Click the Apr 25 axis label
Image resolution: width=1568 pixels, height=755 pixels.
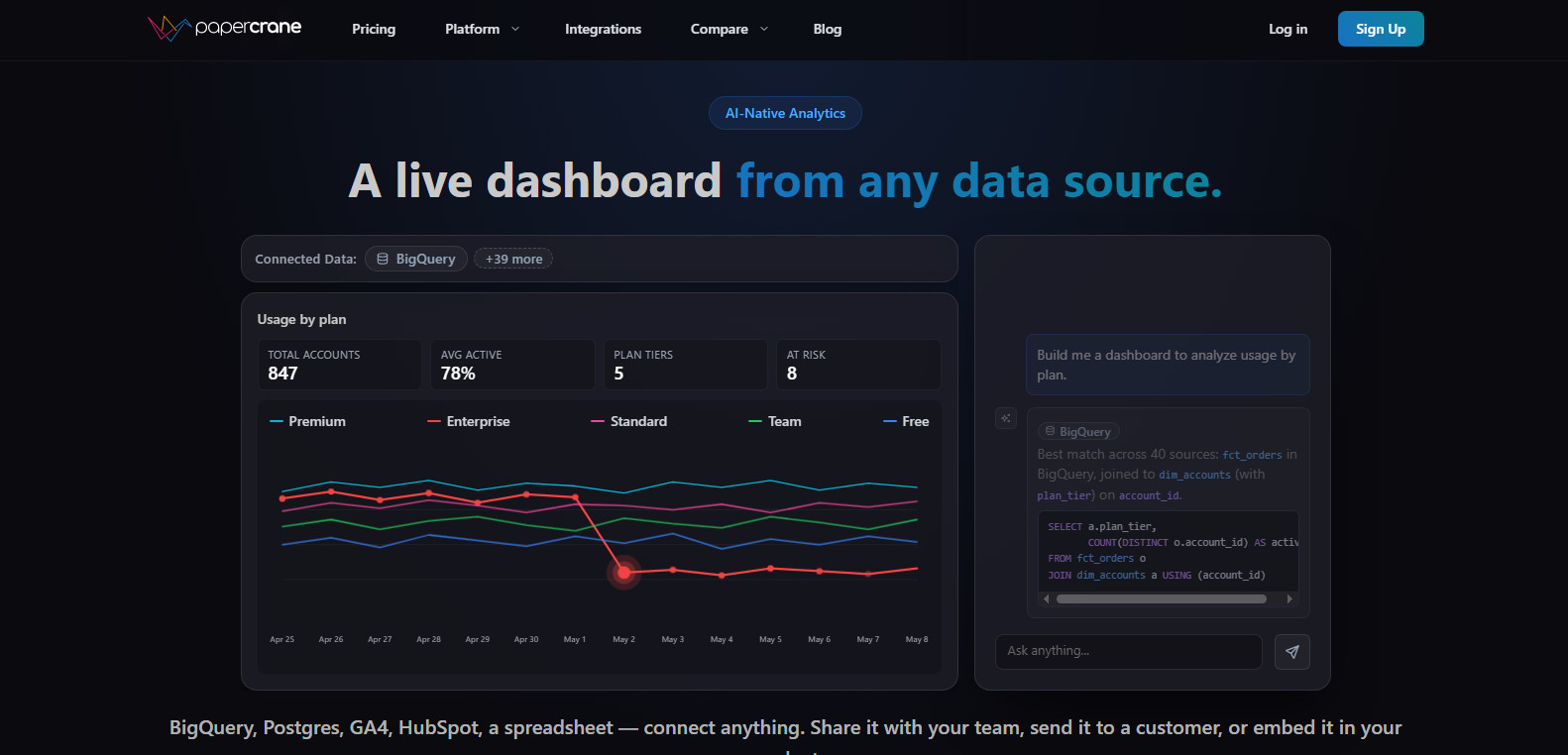tap(281, 639)
